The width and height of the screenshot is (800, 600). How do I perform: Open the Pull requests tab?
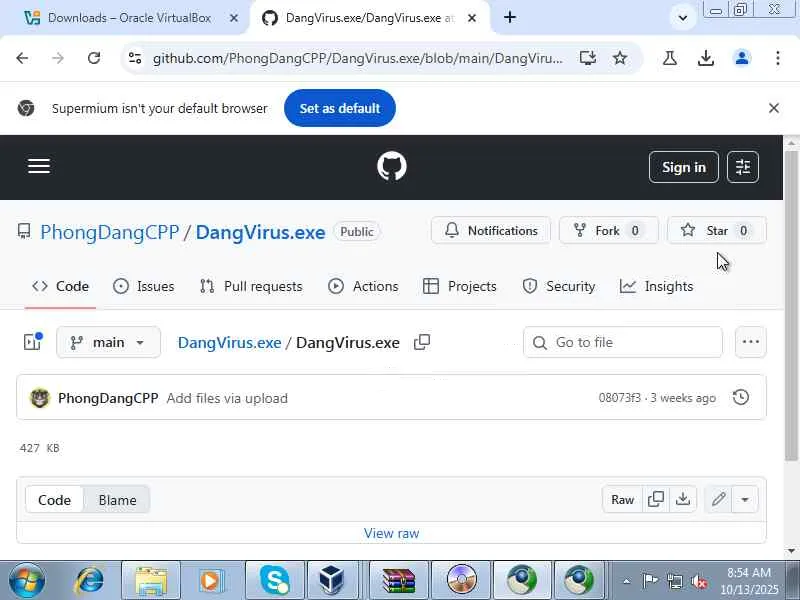[251, 286]
